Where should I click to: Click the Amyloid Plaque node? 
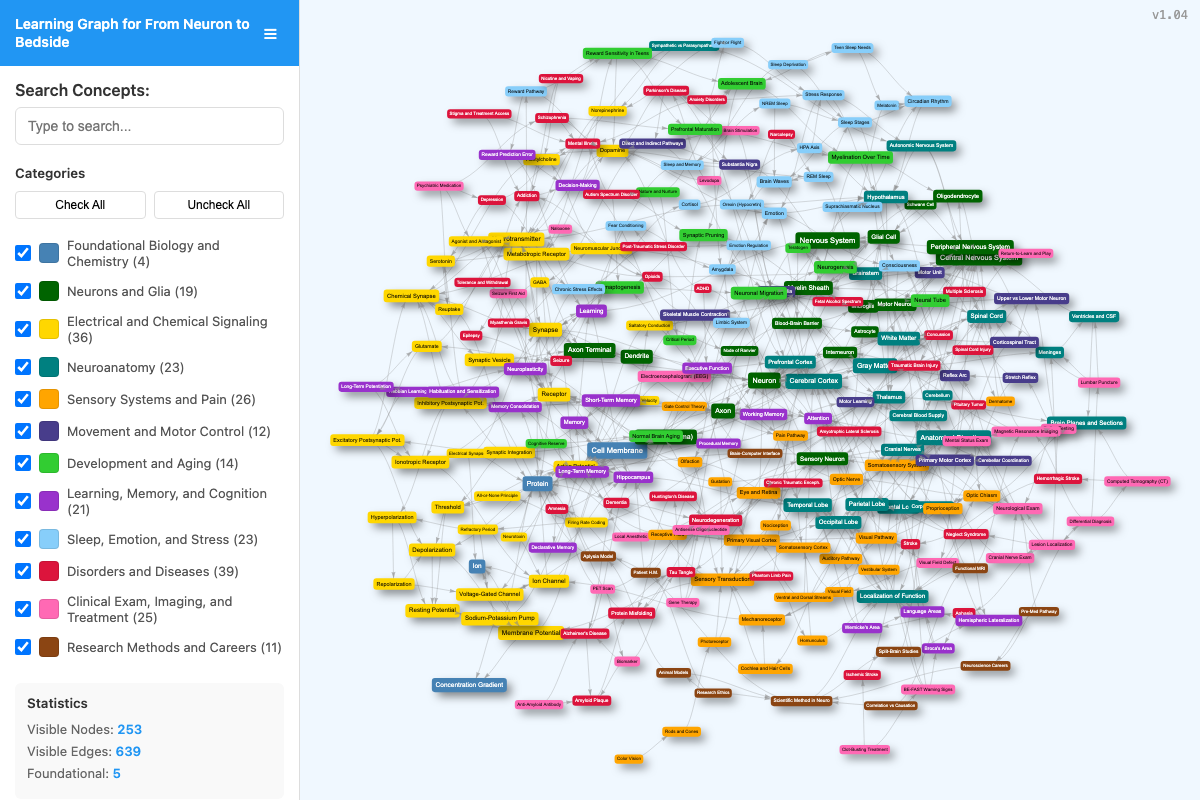591,701
